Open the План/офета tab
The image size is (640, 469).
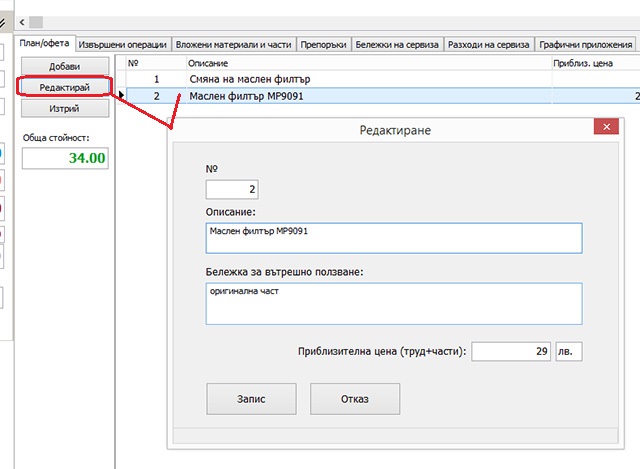coord(41,44)
